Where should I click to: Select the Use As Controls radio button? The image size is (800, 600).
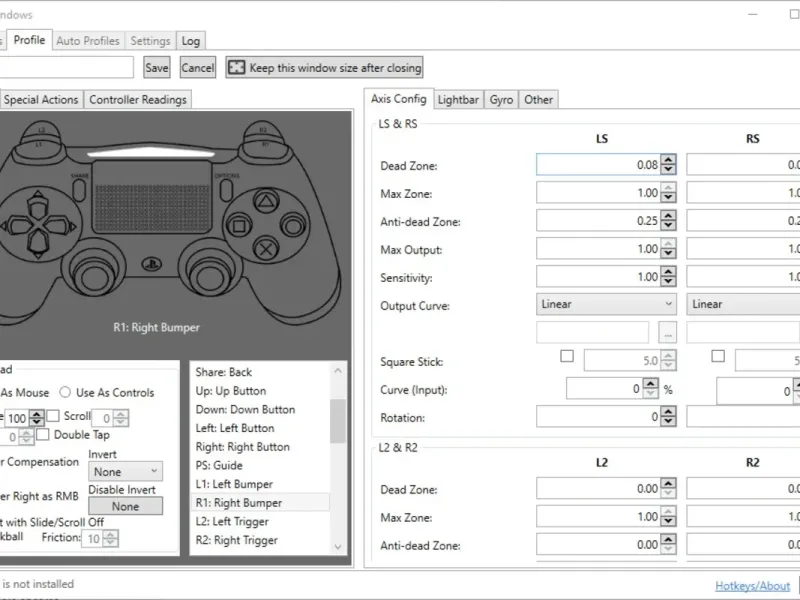click(x=65, y=392)
